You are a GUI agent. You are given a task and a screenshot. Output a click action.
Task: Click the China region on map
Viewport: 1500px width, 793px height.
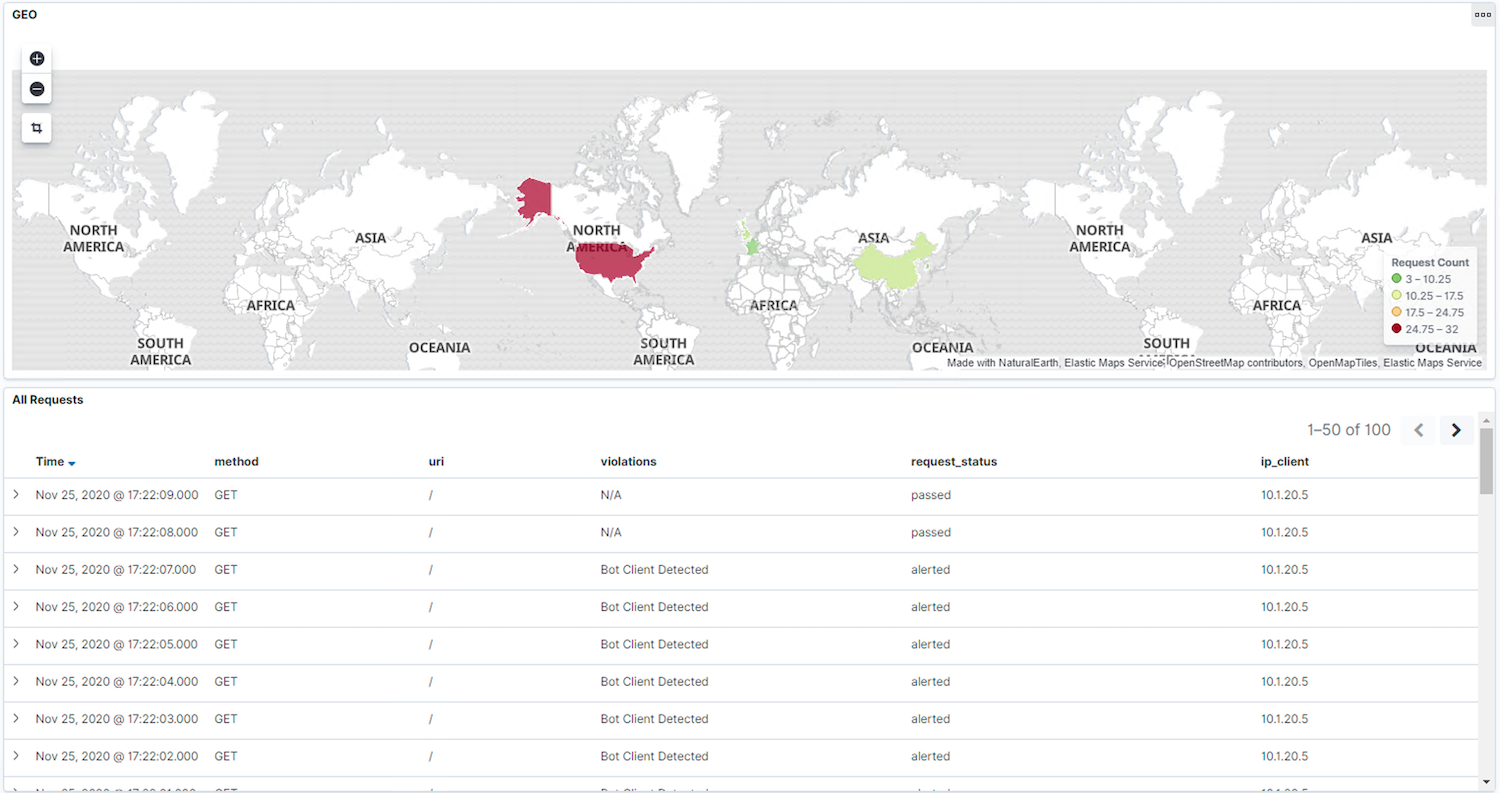pyautogui.click(x=895, y=262)
